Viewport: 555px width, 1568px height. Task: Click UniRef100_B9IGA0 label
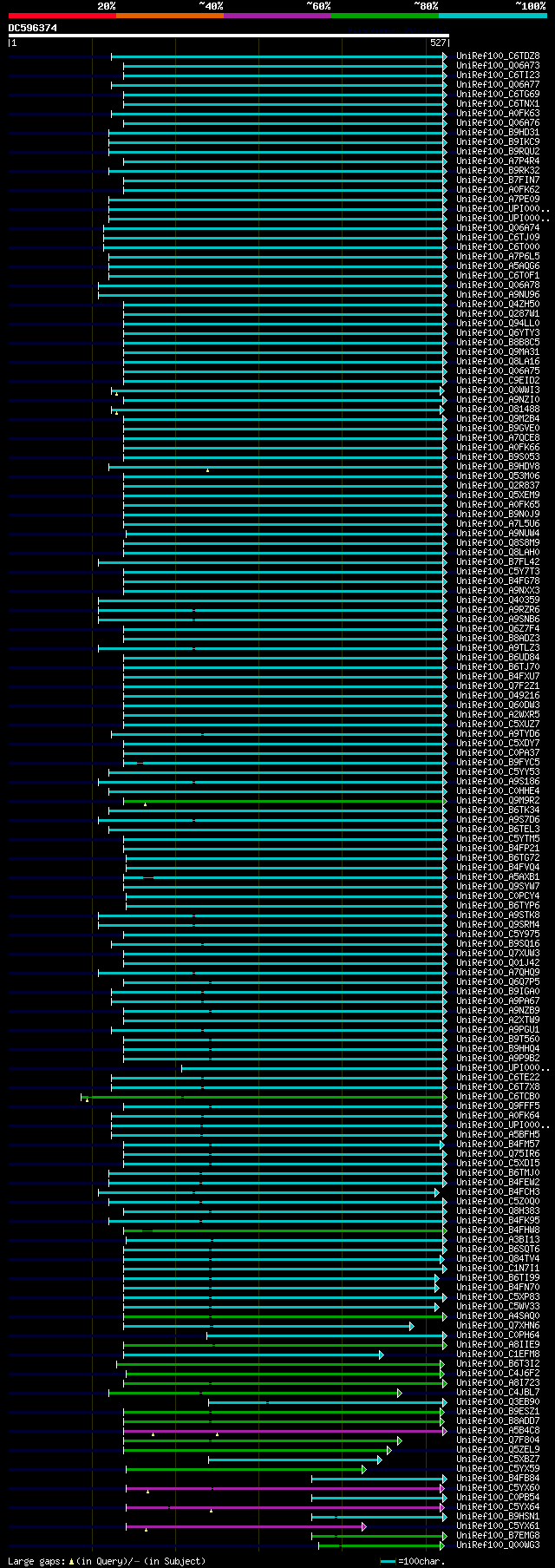tap(498, 991)
